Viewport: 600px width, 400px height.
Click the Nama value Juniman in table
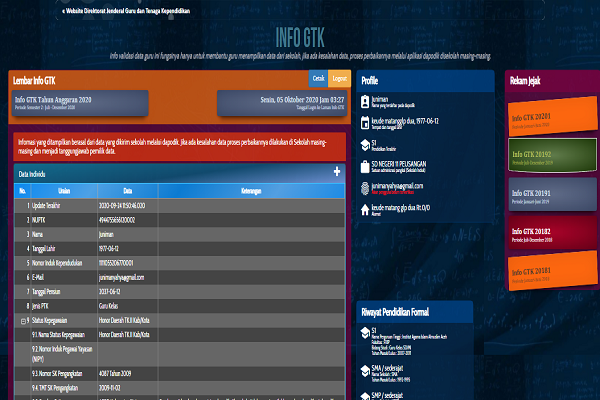click(x=106, y=234)
